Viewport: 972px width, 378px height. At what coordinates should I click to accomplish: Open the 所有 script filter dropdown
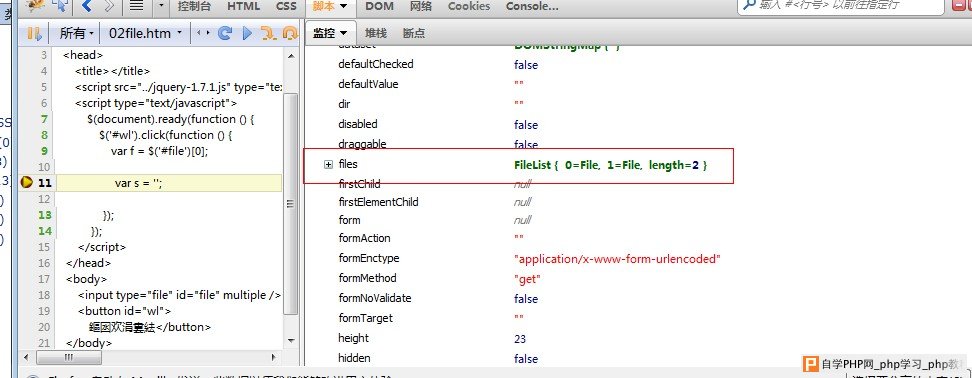click(77, 33)
